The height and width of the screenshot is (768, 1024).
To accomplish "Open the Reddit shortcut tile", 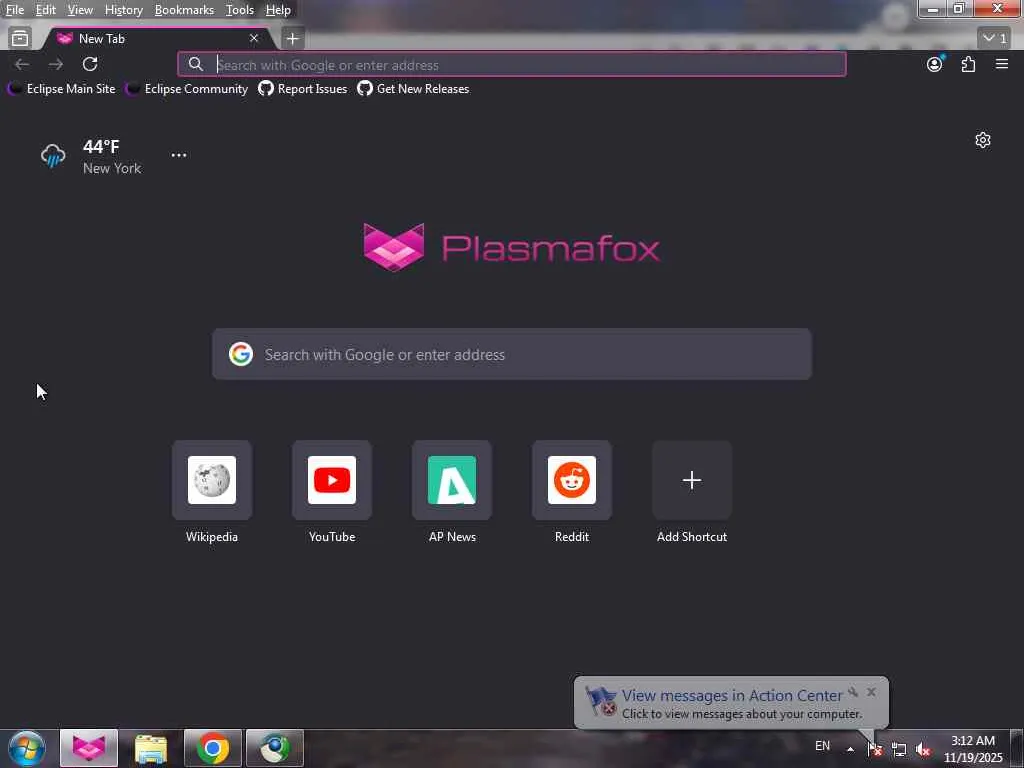I will [572, 480].
